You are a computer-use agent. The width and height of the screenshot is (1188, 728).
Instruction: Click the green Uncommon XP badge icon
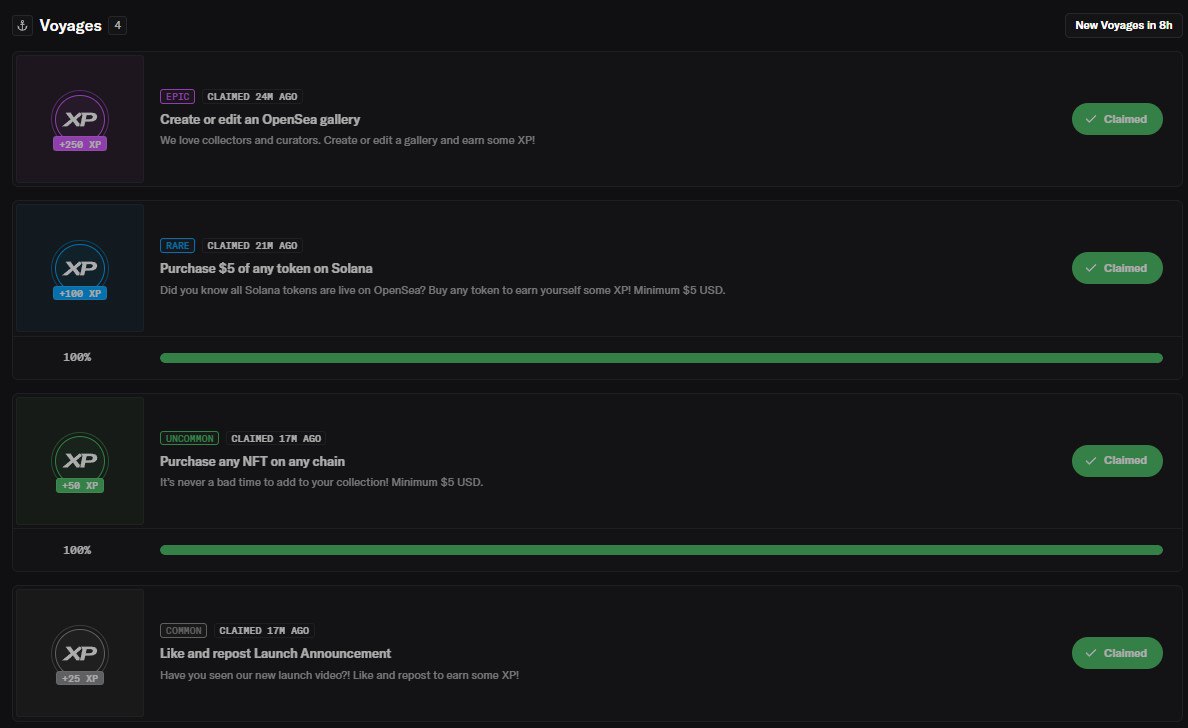pyautogui.click(x=80, y=460)
